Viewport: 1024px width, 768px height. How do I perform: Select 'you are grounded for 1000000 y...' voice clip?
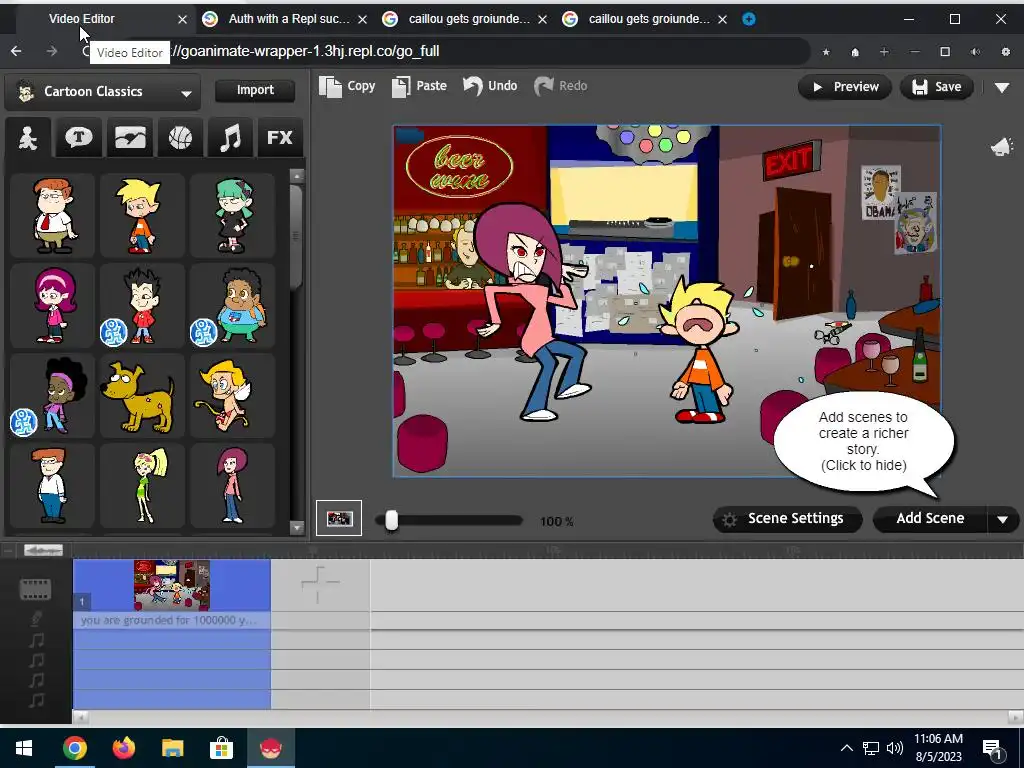(x=172, y=620)
